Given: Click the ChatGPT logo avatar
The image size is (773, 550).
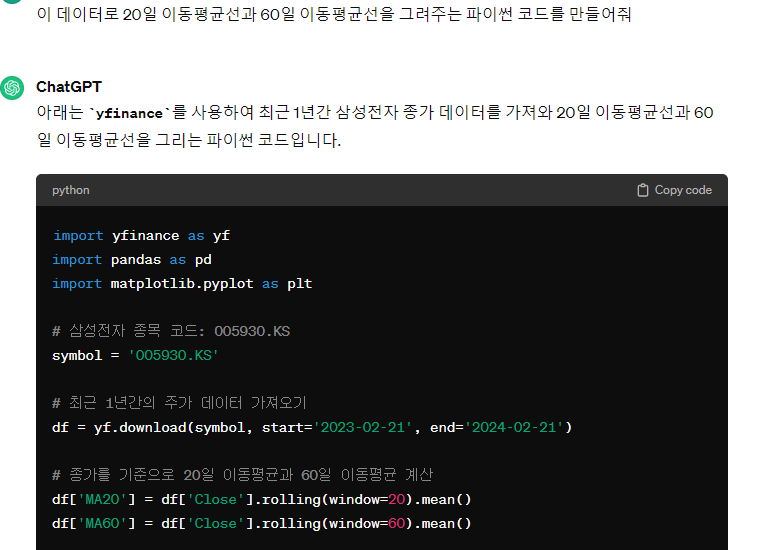Looking at the screenshot, I should 12,88.
